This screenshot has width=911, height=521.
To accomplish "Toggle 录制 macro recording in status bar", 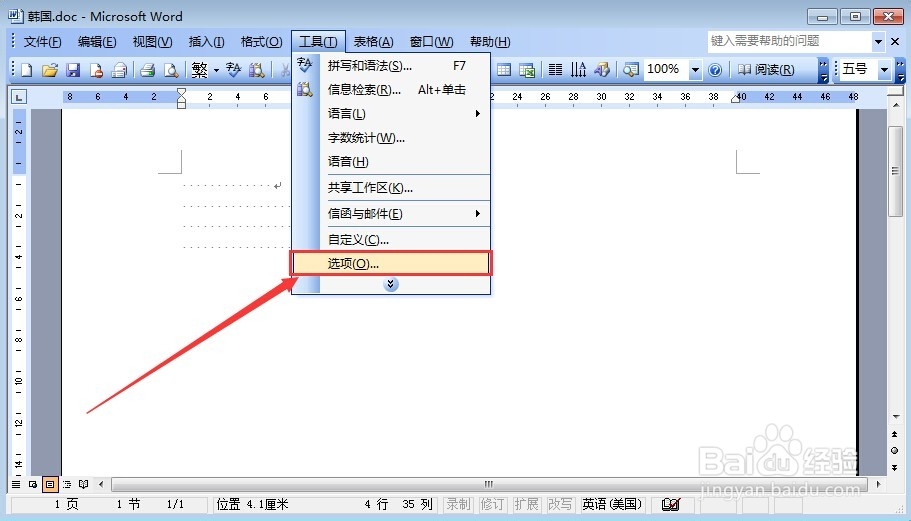I will (x=458, y=504).
